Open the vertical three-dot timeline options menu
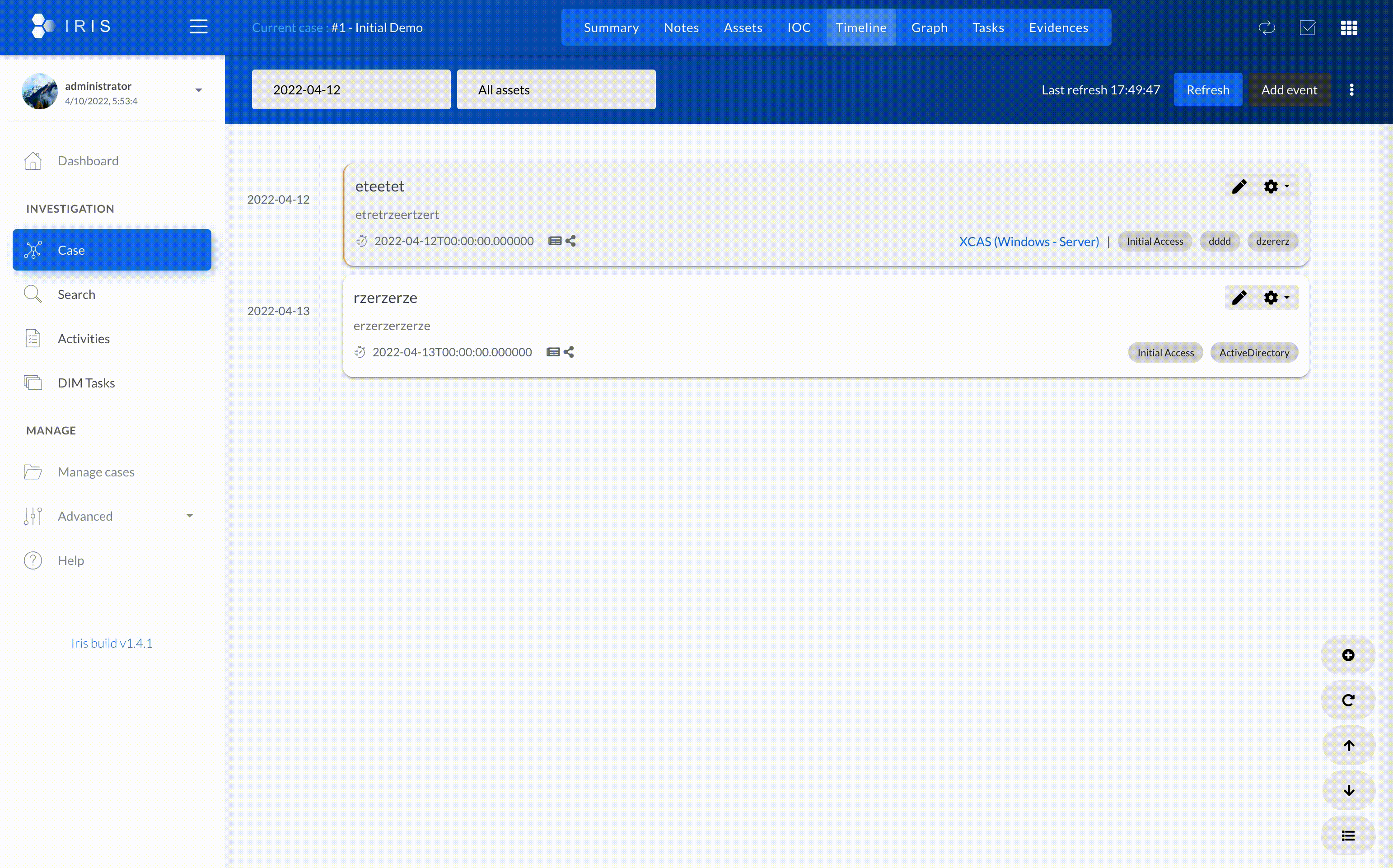The image size is (1393, 868). pos(1351,89)
